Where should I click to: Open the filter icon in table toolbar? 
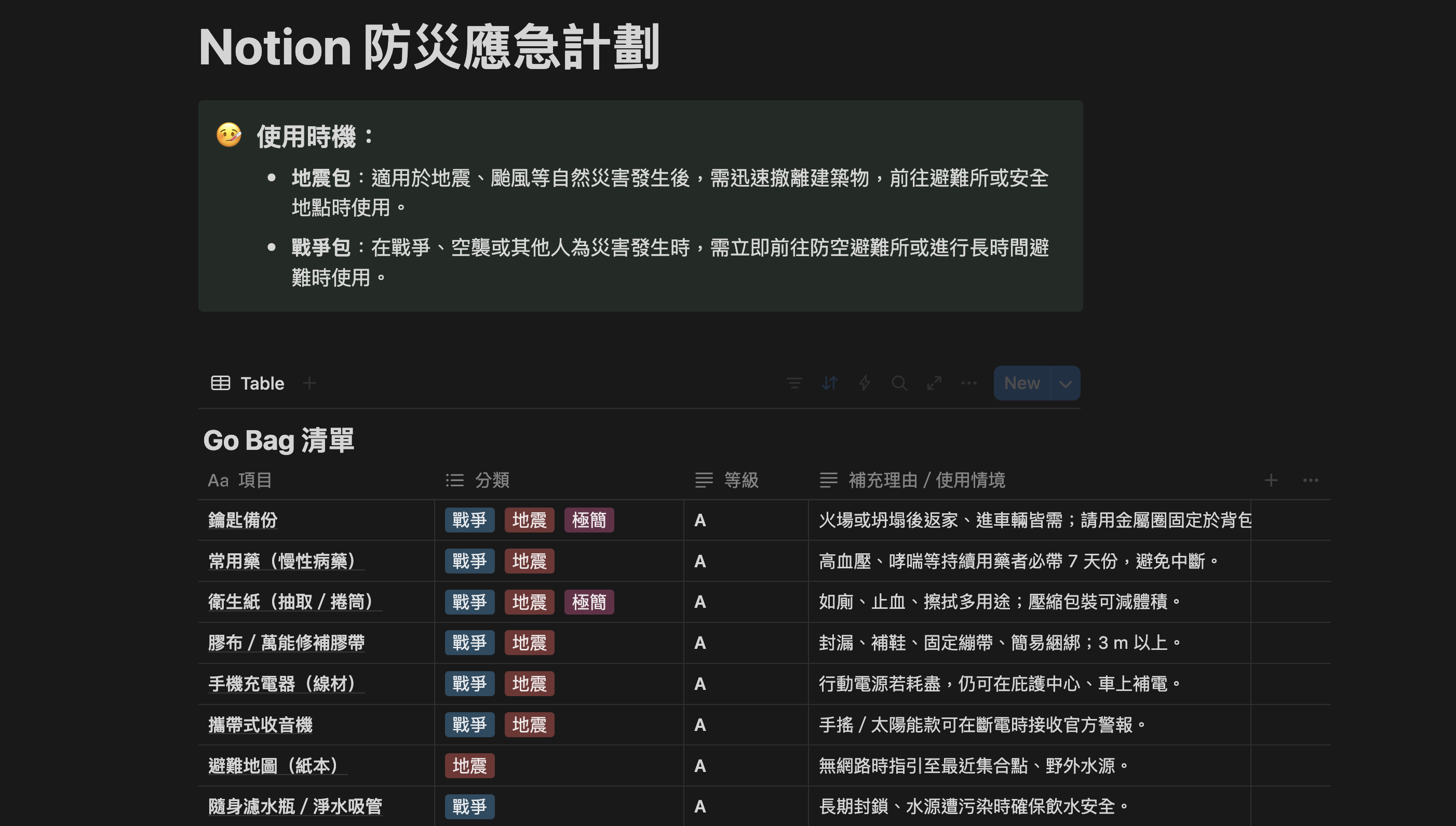794,383
